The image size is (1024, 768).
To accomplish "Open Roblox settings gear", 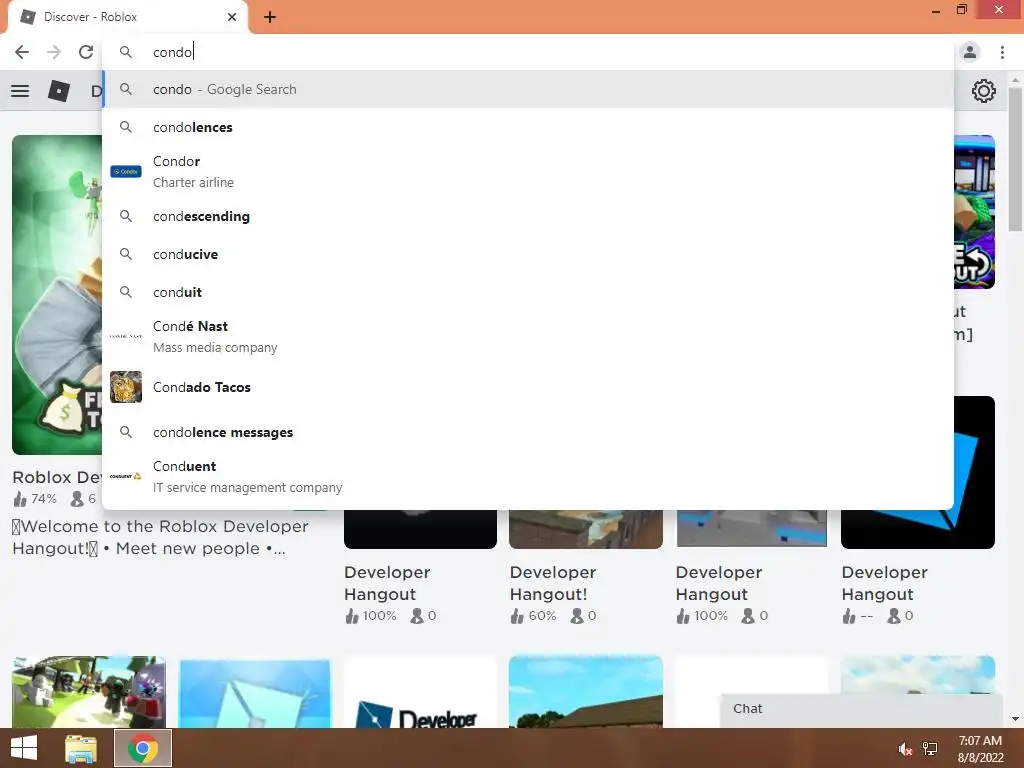I will coord(984,91).
